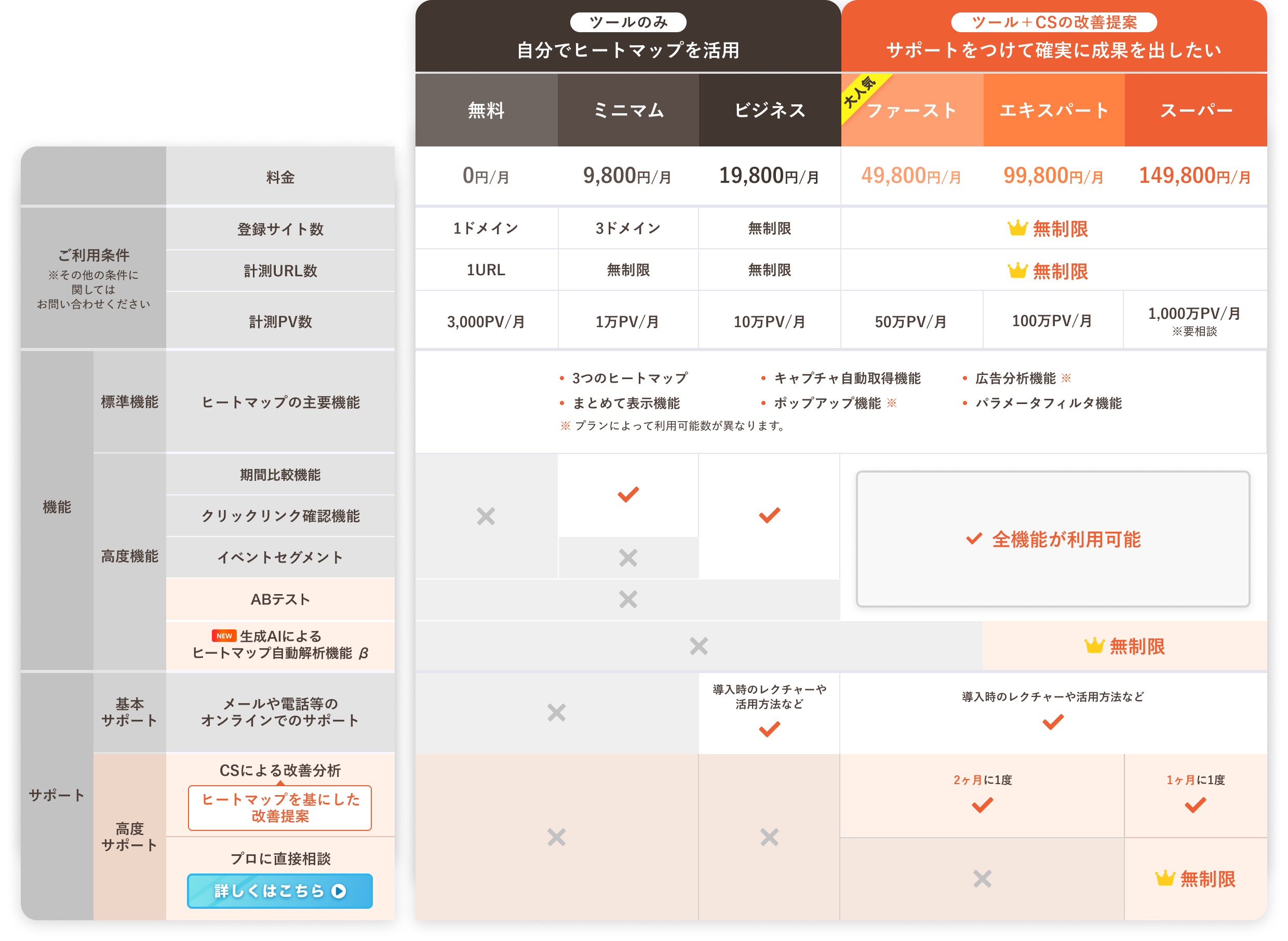This screenshot has width=1288, height=941.
Task: Click the 99,800円/月 price
Action: 1053,176
